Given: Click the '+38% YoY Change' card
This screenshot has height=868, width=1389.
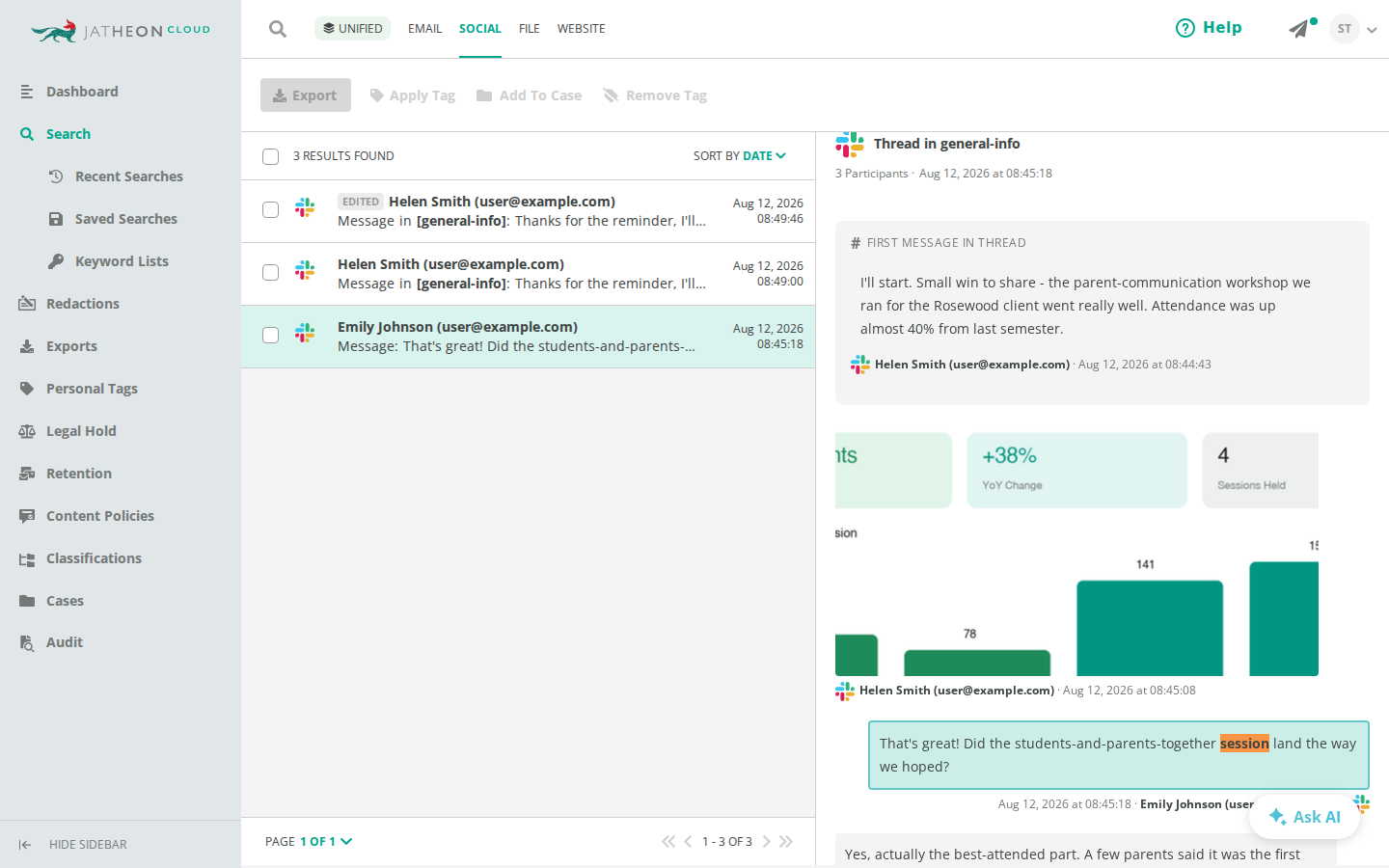Looking at the screenshot, I should point(1076,470).
